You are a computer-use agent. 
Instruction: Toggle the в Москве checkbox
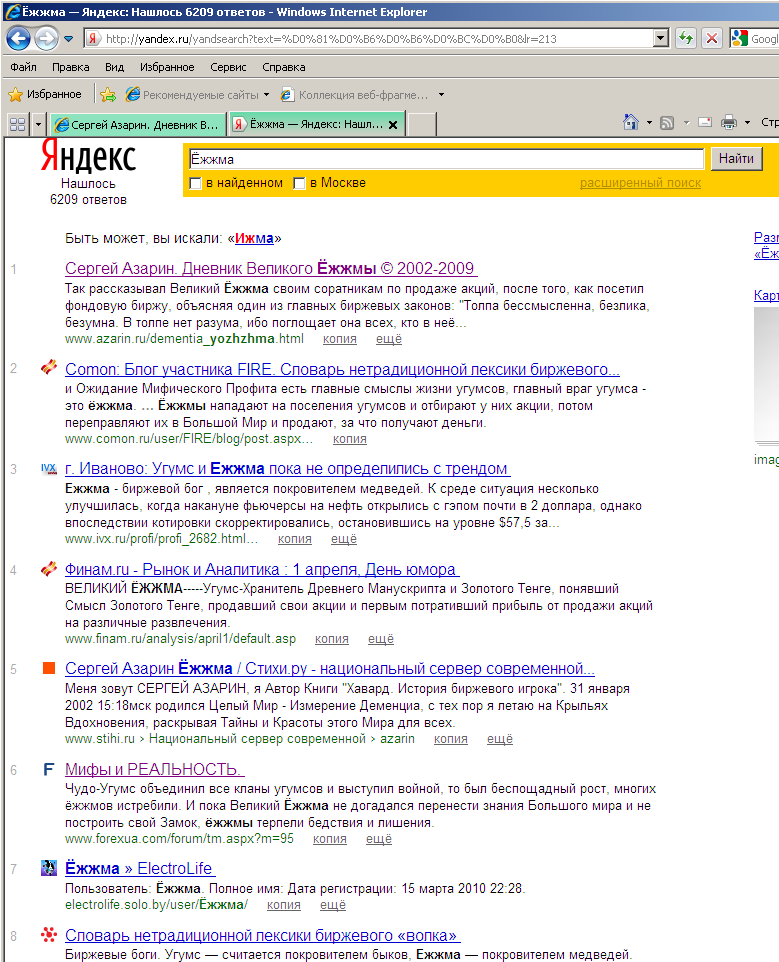click(299, 183)
